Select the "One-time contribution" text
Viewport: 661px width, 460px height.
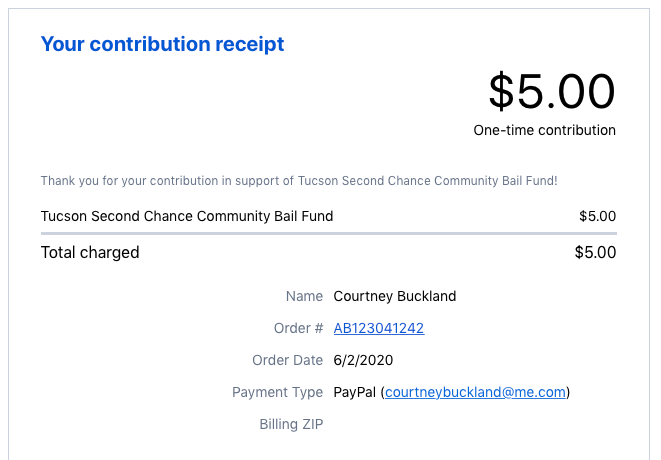544,130
